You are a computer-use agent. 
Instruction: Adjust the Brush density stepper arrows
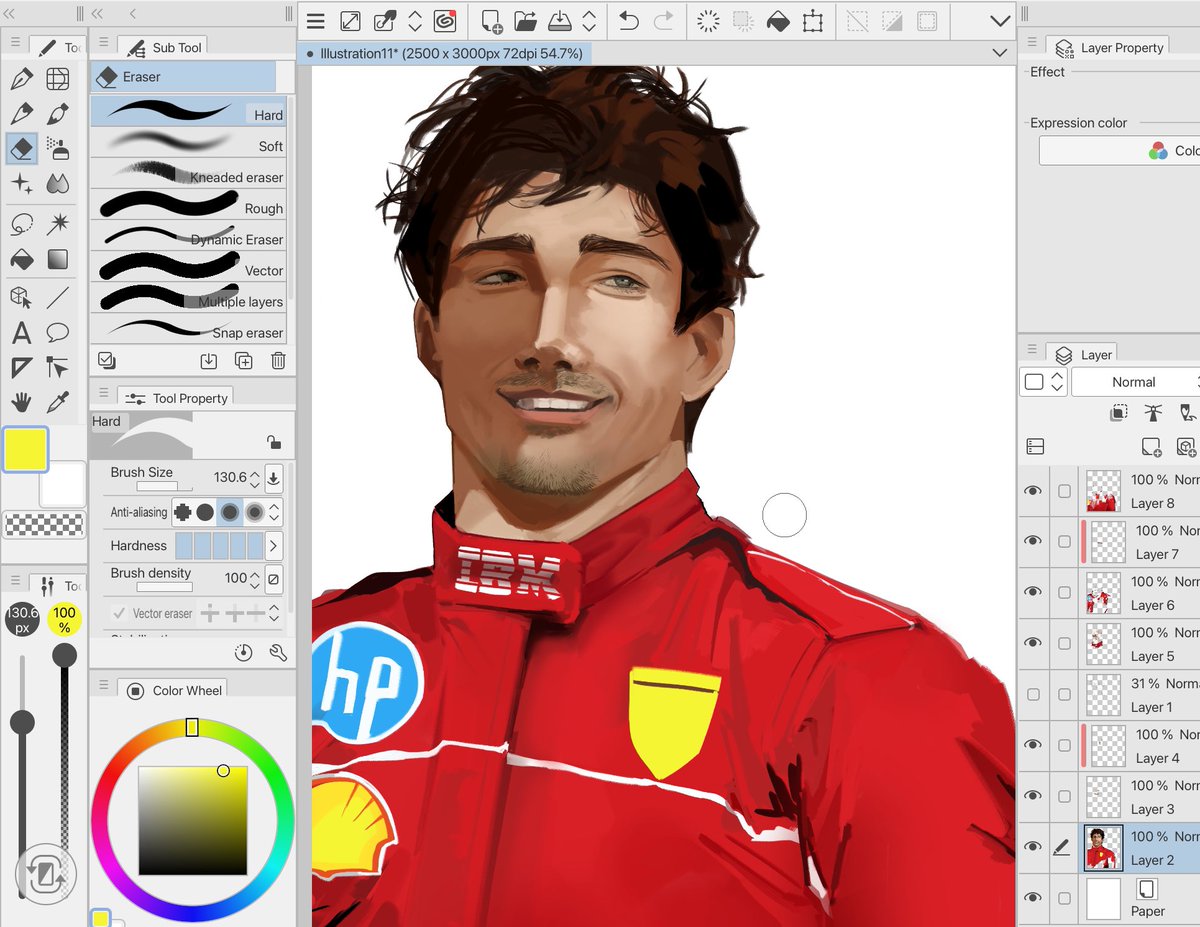coord(255,578)
